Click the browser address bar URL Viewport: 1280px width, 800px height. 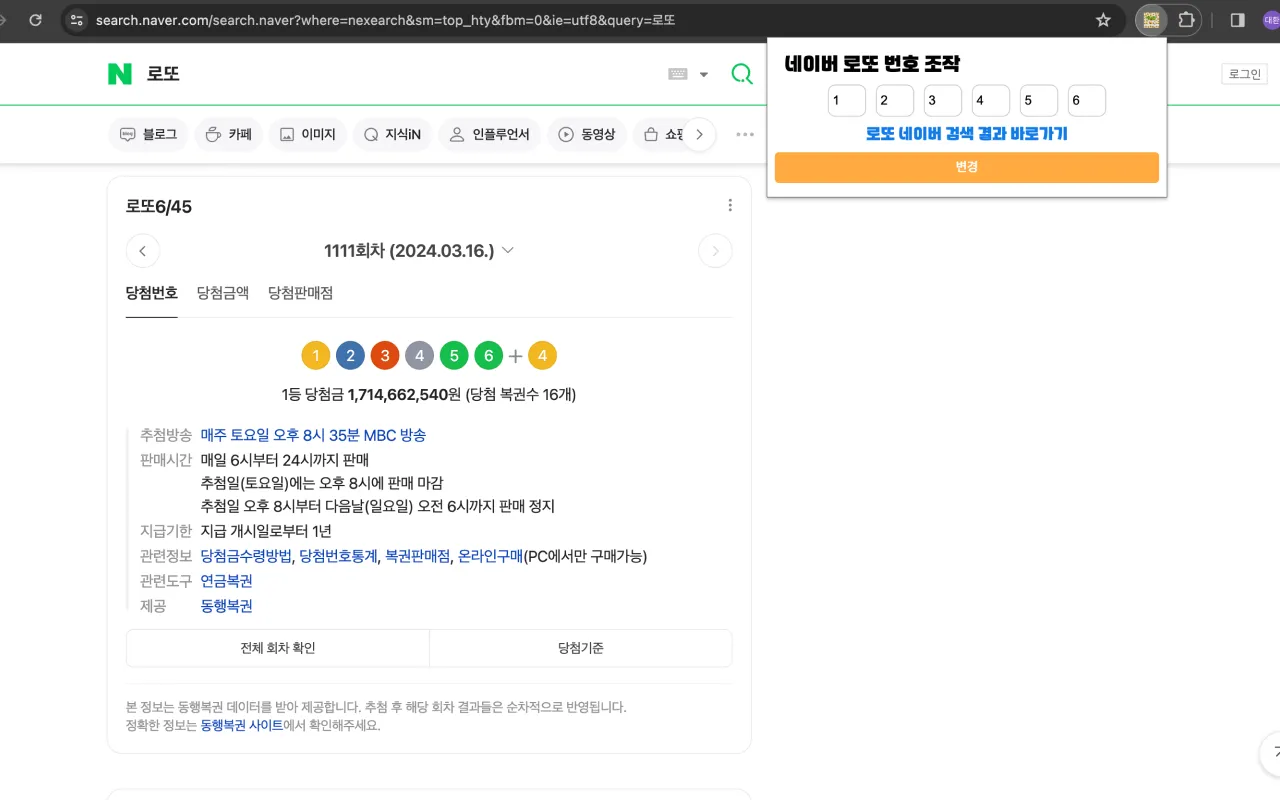pos(385,20)
